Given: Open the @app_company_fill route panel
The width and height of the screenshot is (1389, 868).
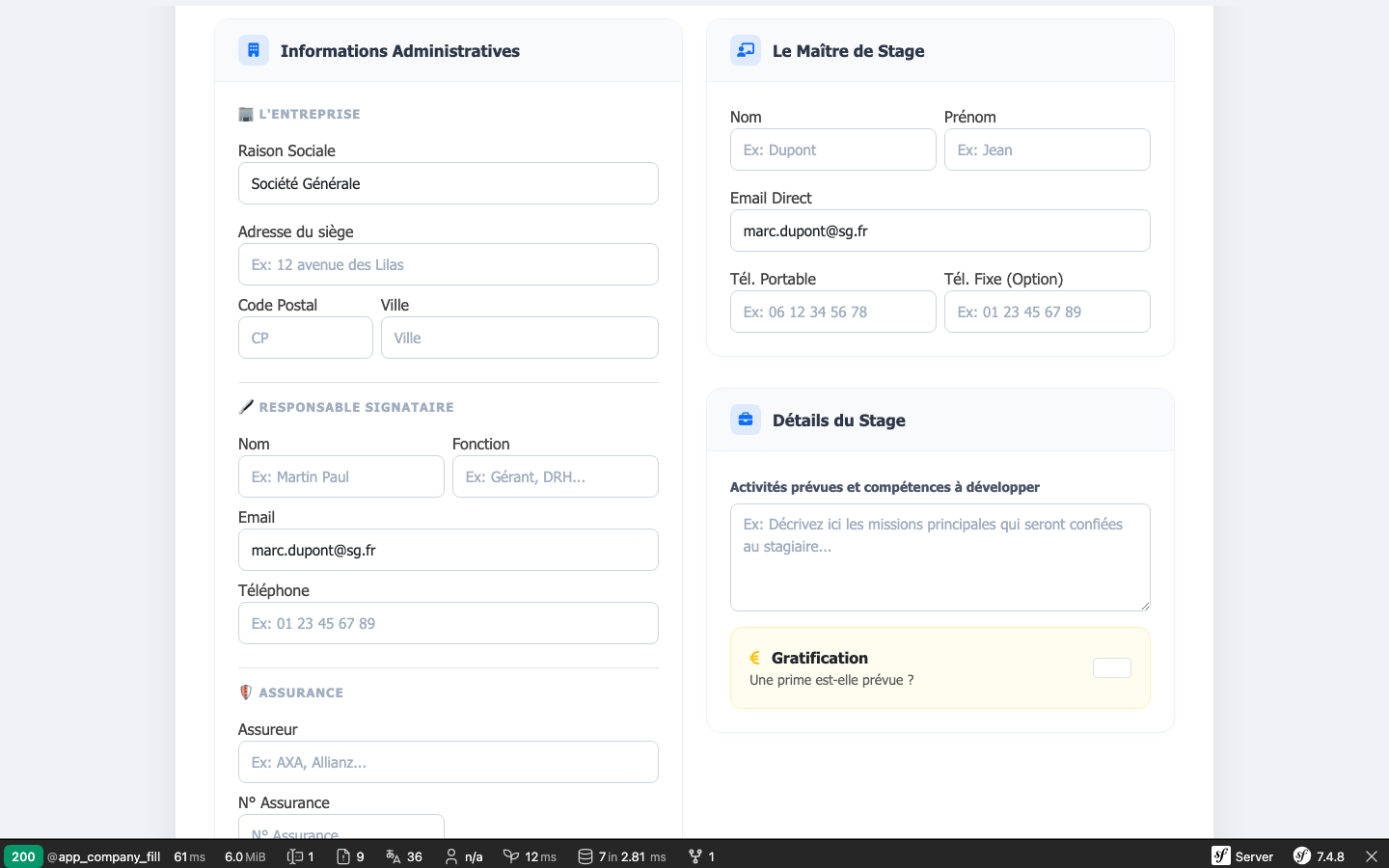Looking at the screenshot, I should pos(104,856).
